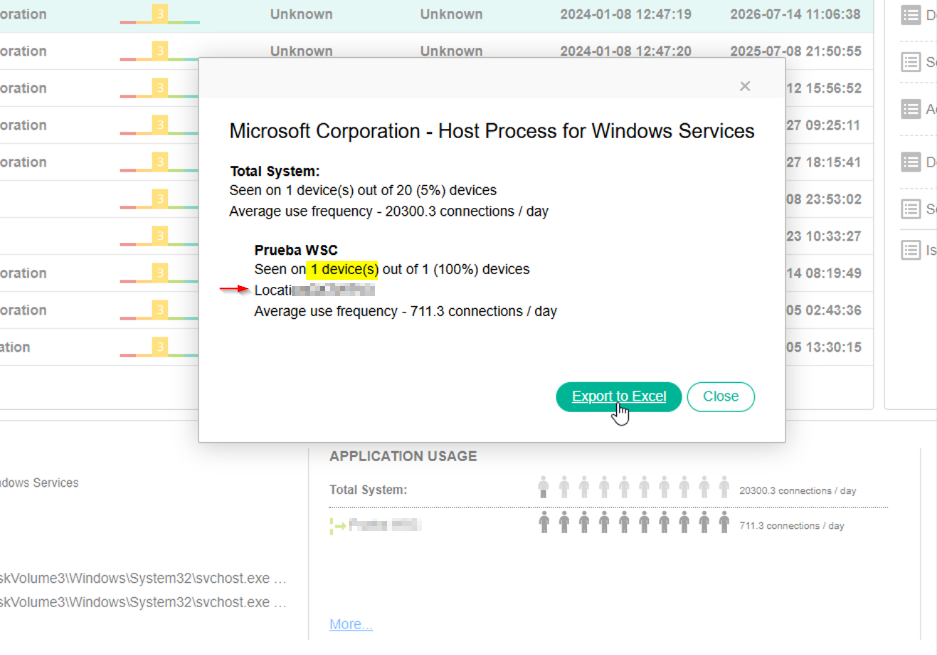Select the date 2026-07-14 11:06:38

pyautogui.click(x=795, y=14)
